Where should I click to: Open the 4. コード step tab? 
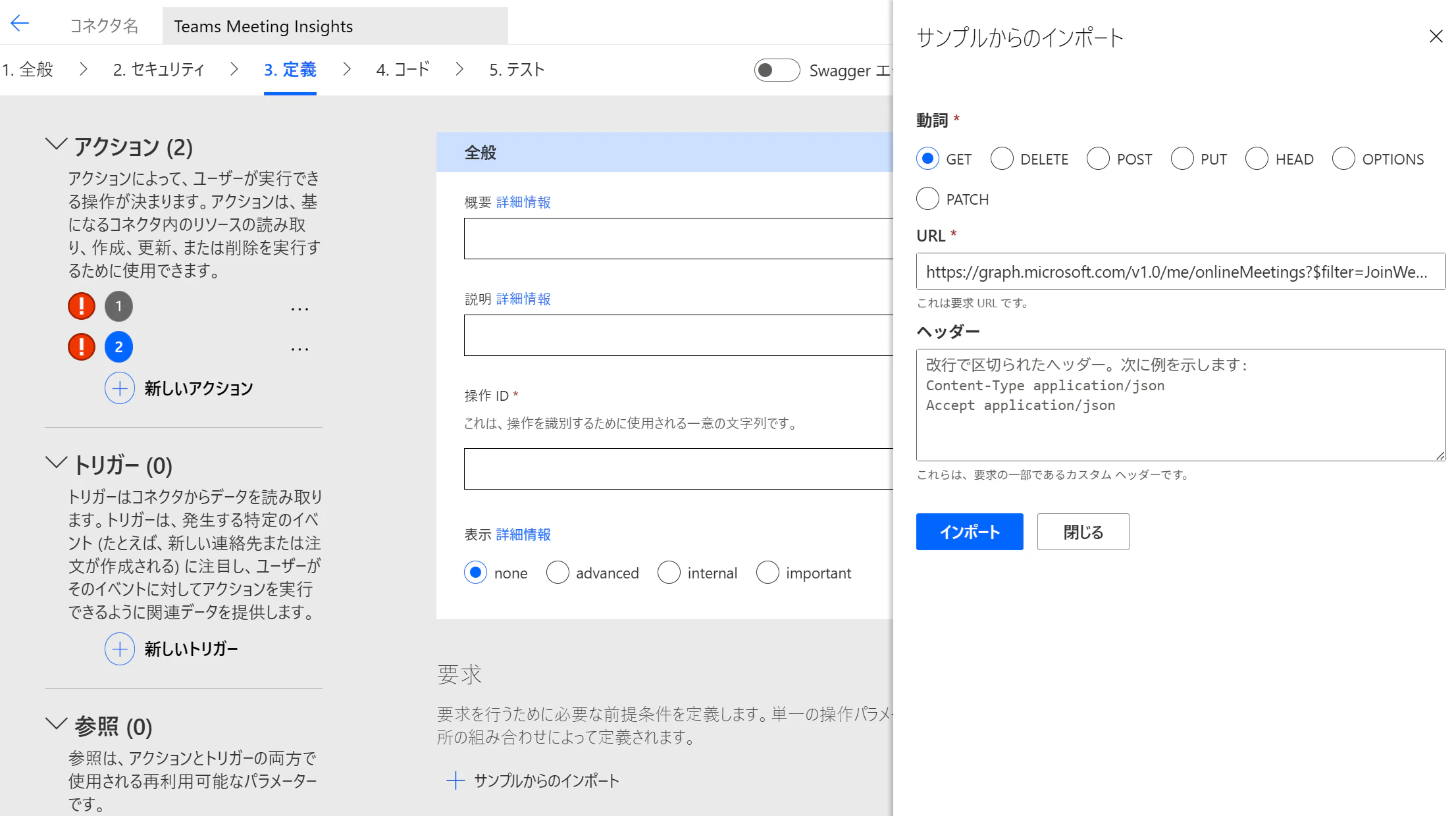pos(403,69)
